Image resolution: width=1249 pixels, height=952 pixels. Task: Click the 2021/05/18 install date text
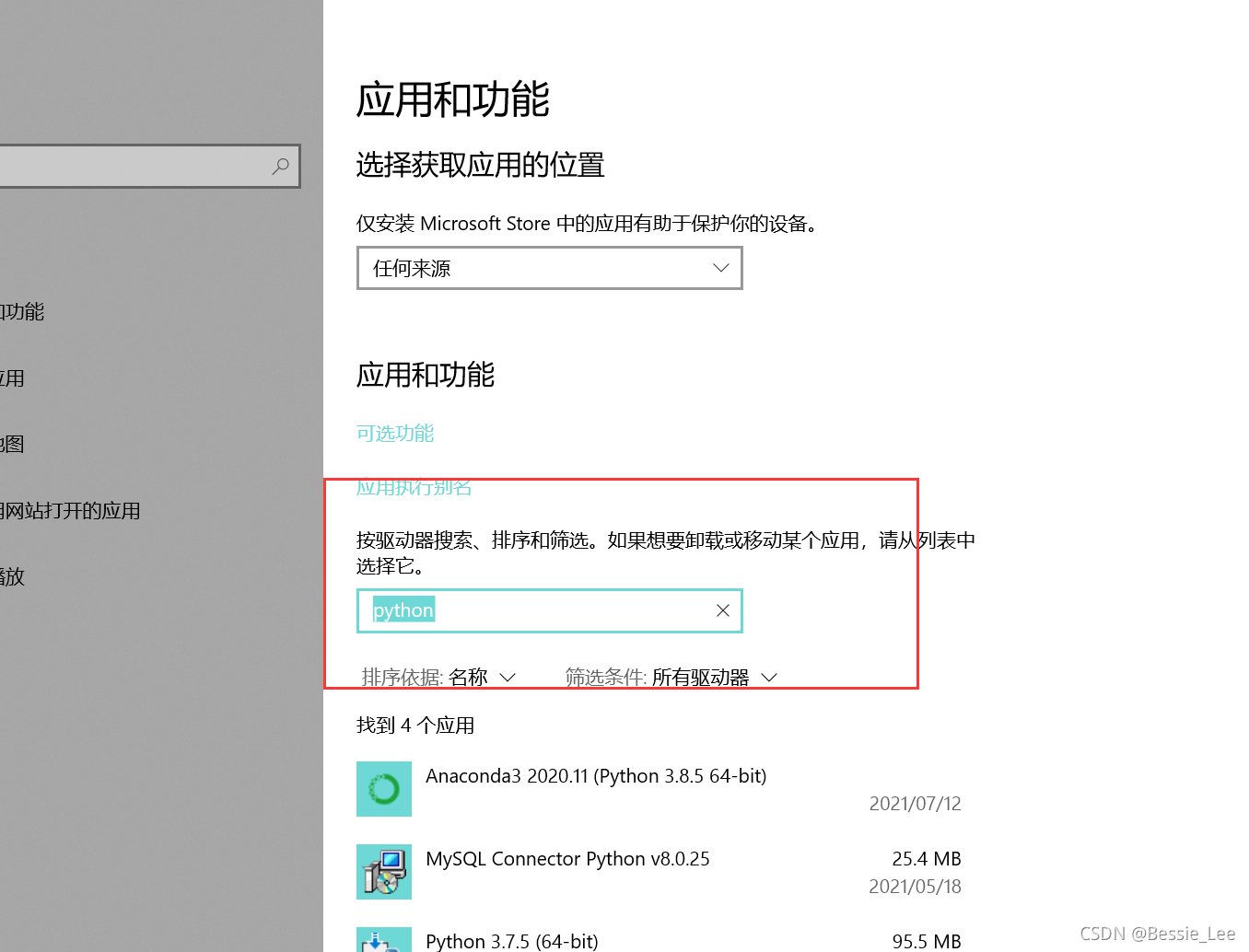[x=915, y=887]
